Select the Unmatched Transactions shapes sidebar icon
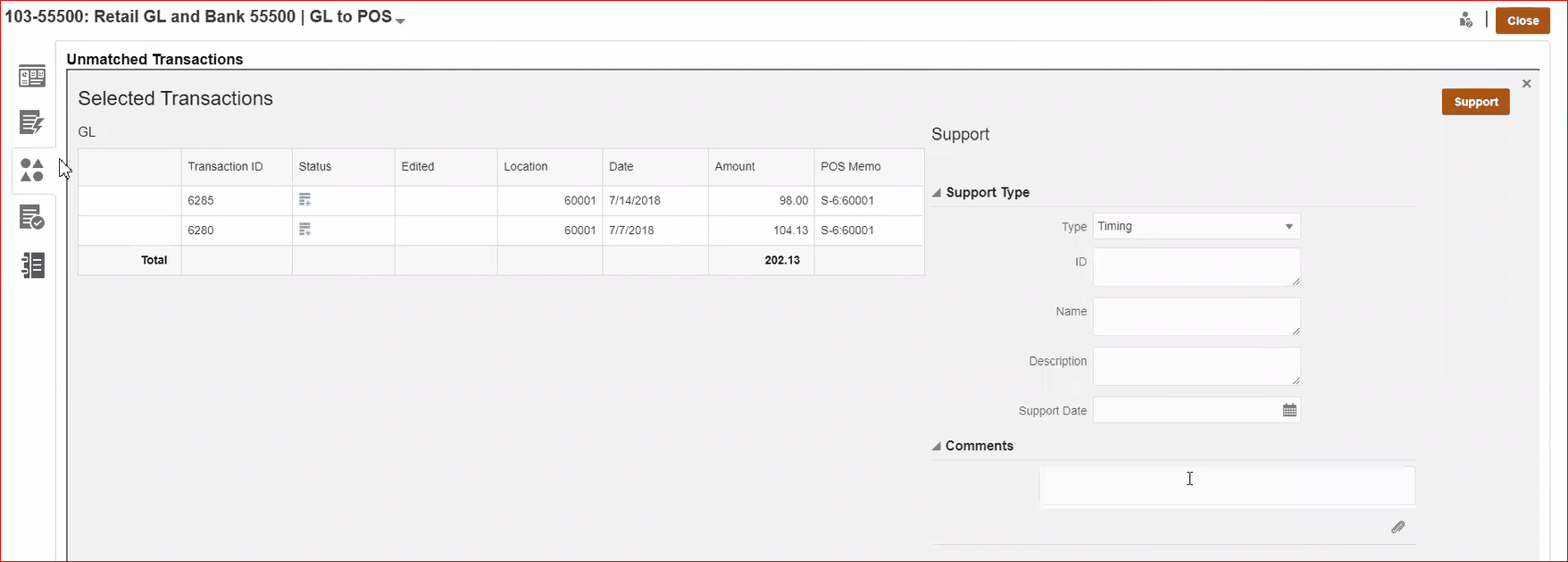 [32, 170]
